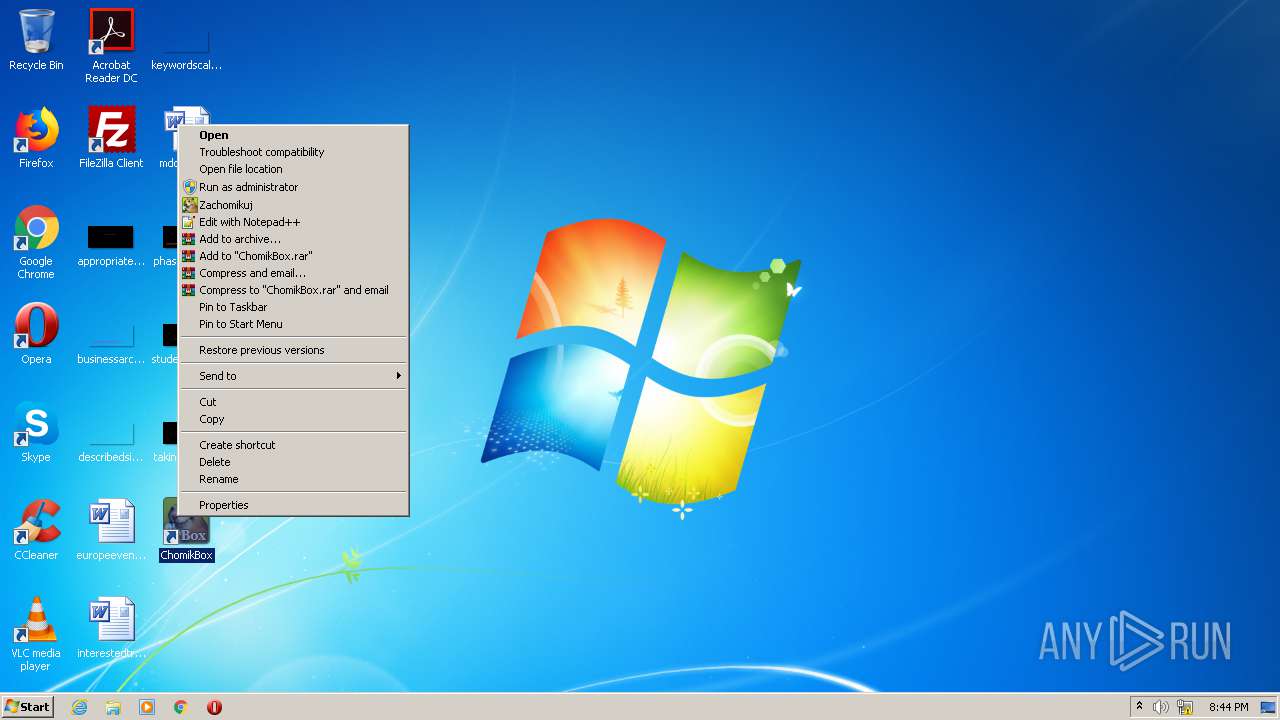Choose Add to archive...

point(293,239)
